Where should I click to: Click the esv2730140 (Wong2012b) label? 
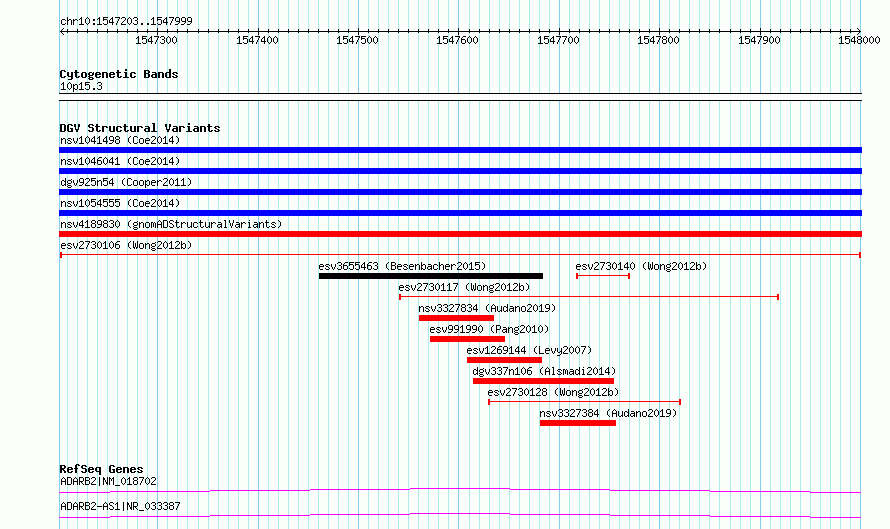pyautogui.click(x=641, y=266)
